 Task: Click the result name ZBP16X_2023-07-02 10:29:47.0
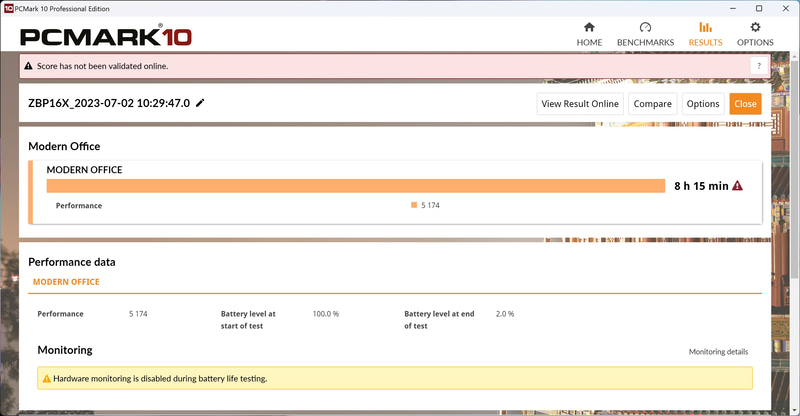point(109,103)
